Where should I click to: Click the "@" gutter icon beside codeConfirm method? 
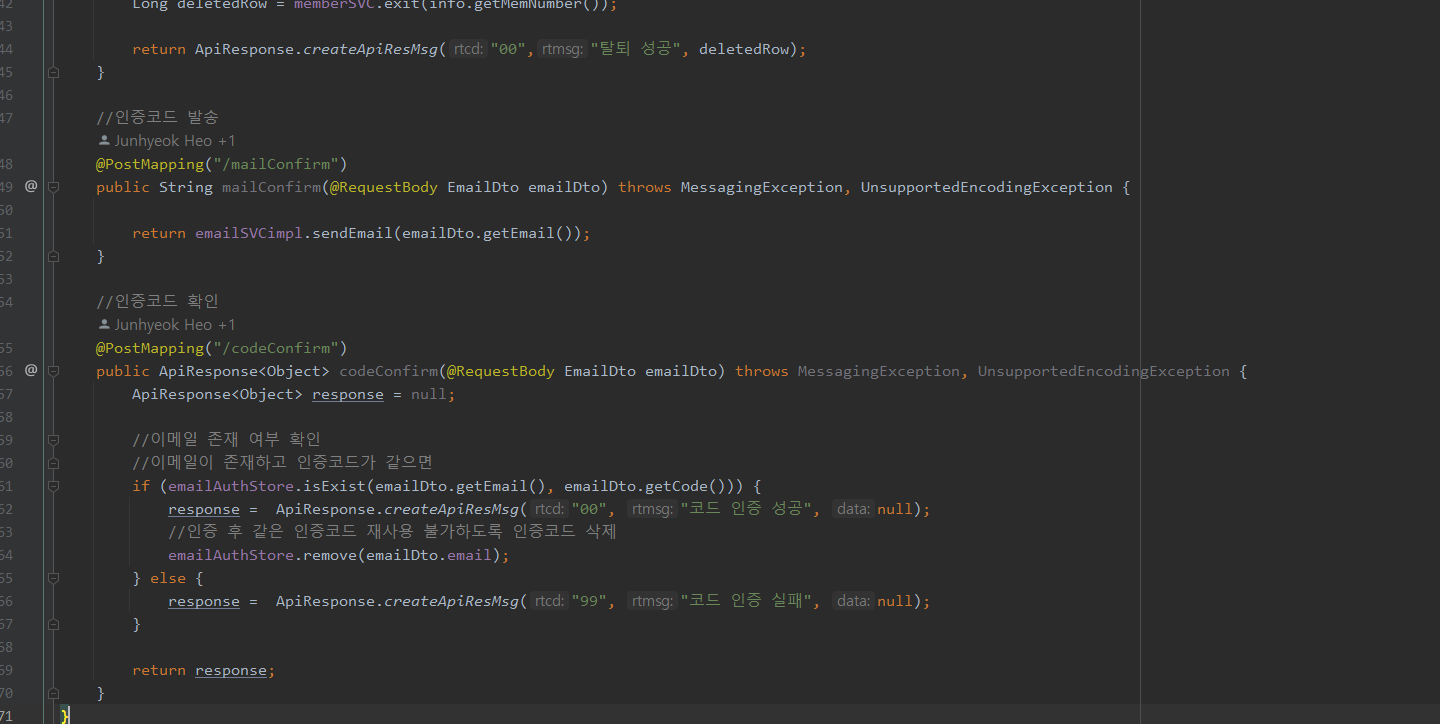(30, 370)
